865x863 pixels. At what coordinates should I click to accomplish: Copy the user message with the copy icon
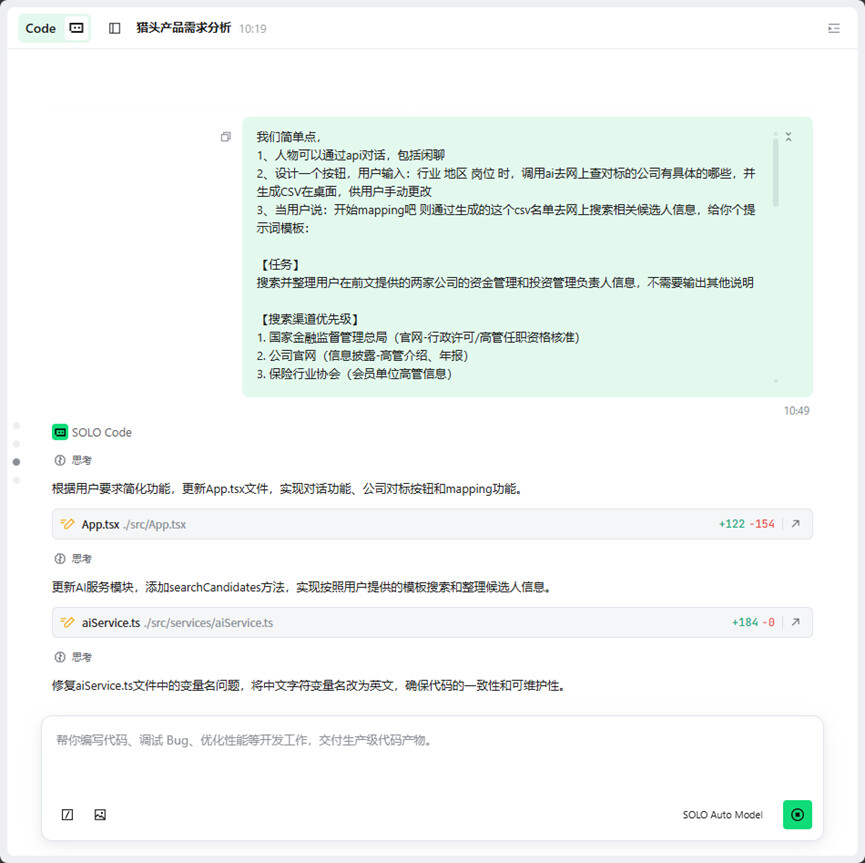pos(226,137)
